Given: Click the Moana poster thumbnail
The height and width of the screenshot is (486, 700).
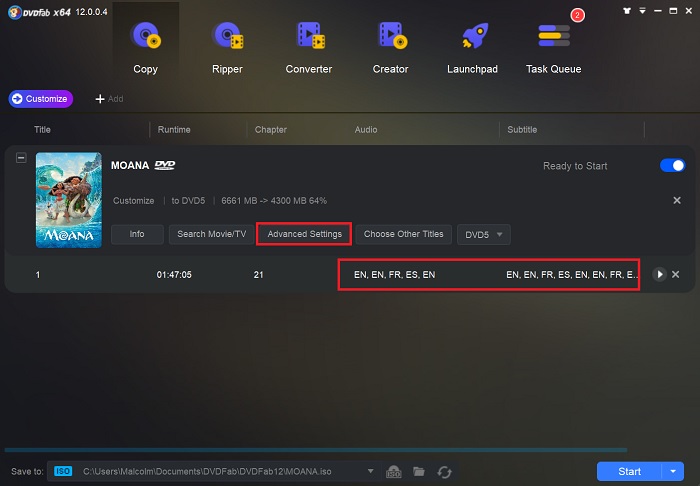Looking at the screenshot, I should click(69, 200).
